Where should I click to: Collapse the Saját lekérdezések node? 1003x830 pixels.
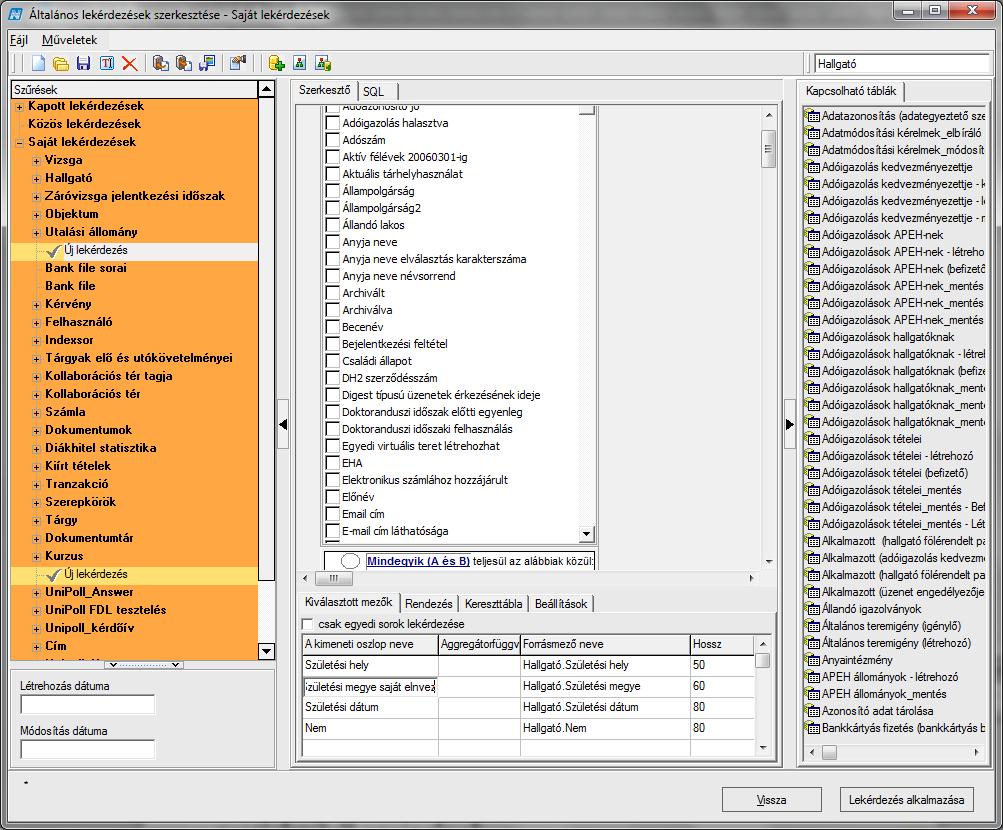[x=20, y=143]
